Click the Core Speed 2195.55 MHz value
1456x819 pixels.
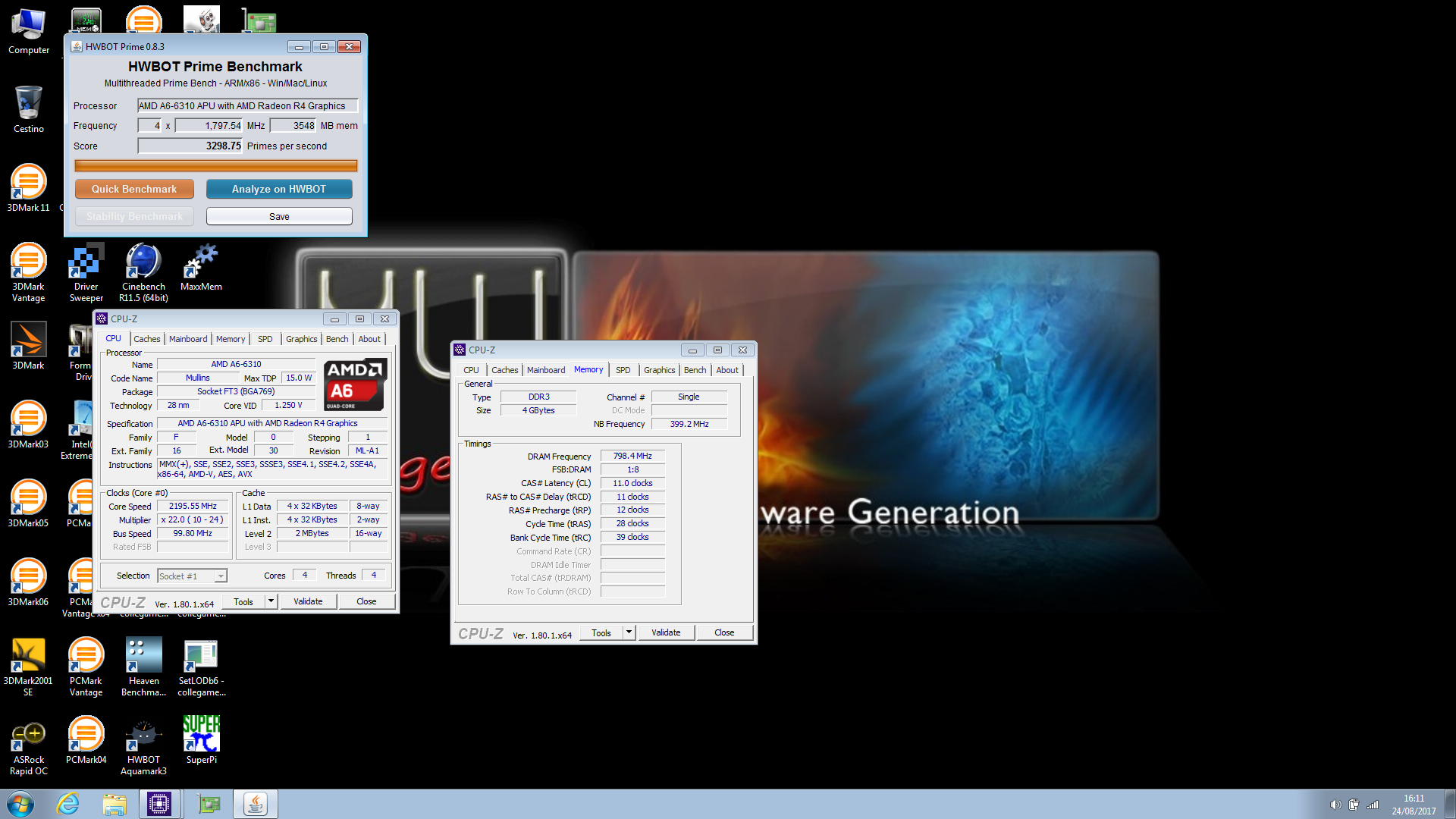click(193, 506)
